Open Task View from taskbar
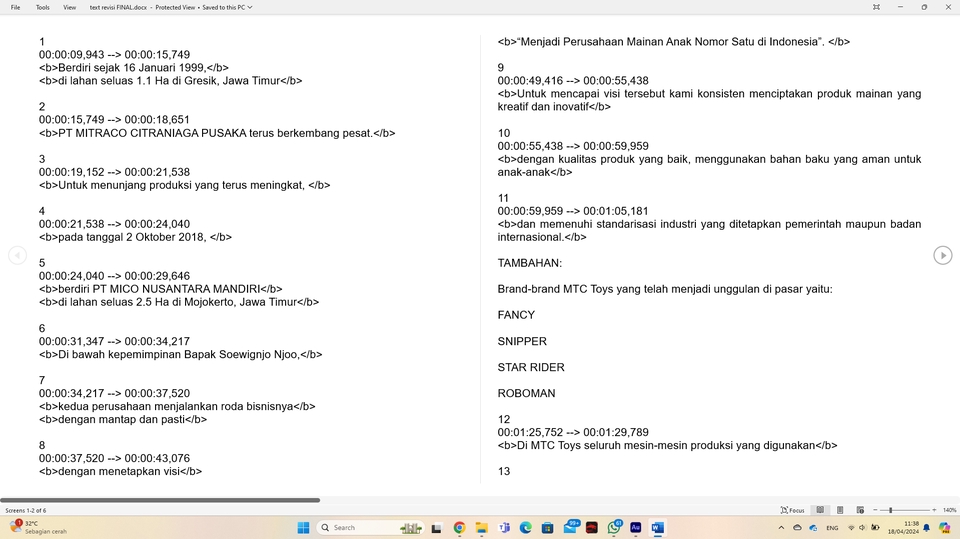 (436, 527)
